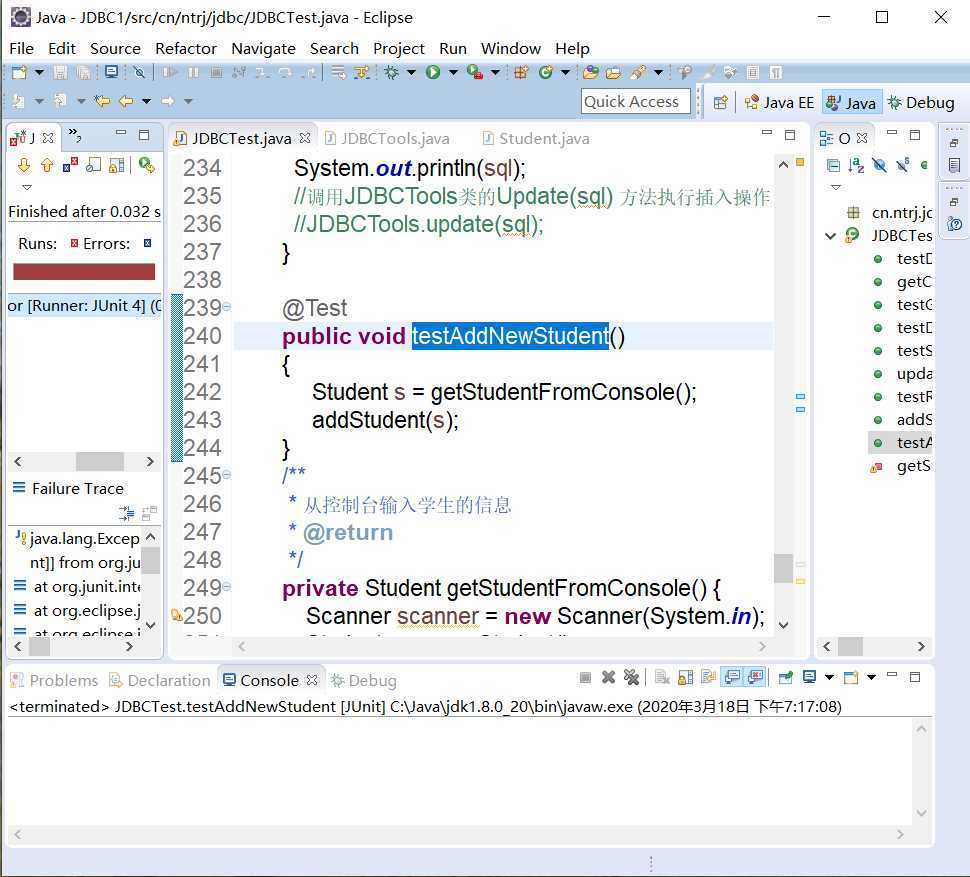Click Collapse All in Outline toolbar

click(x=833, y=165)
